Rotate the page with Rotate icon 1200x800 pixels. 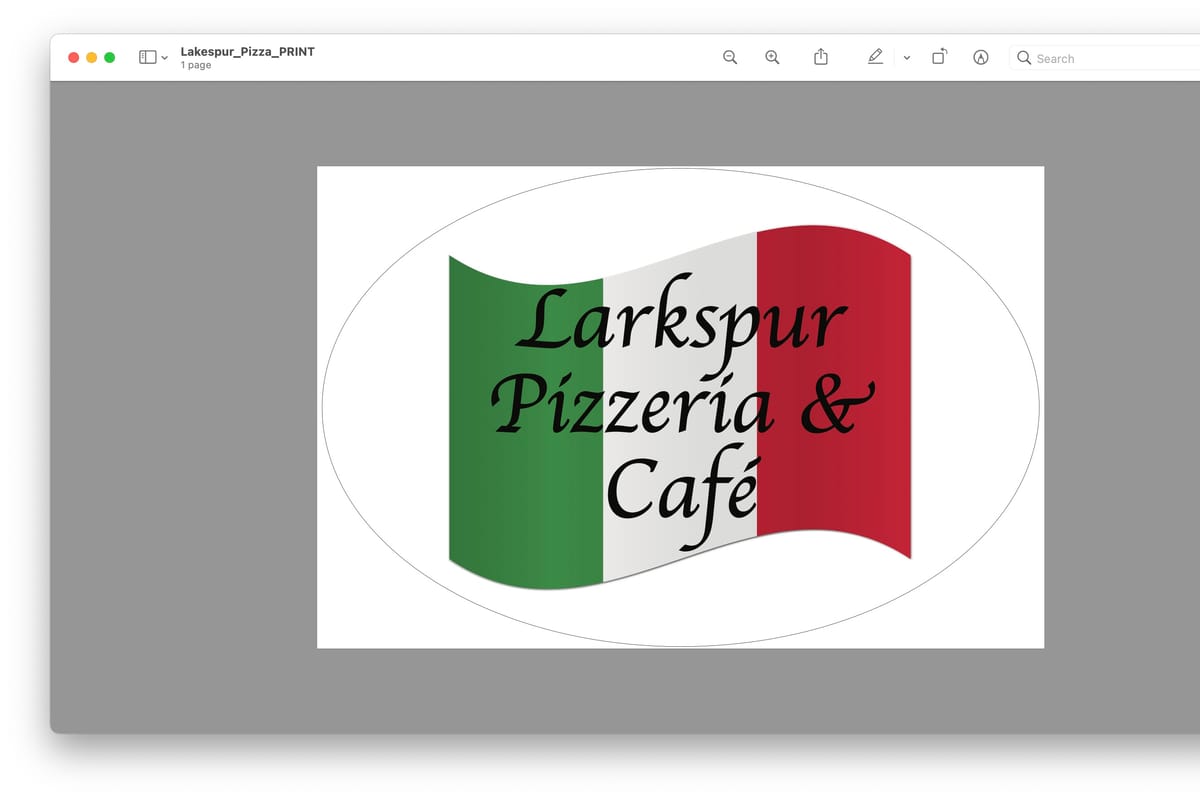tap(939, 57)
